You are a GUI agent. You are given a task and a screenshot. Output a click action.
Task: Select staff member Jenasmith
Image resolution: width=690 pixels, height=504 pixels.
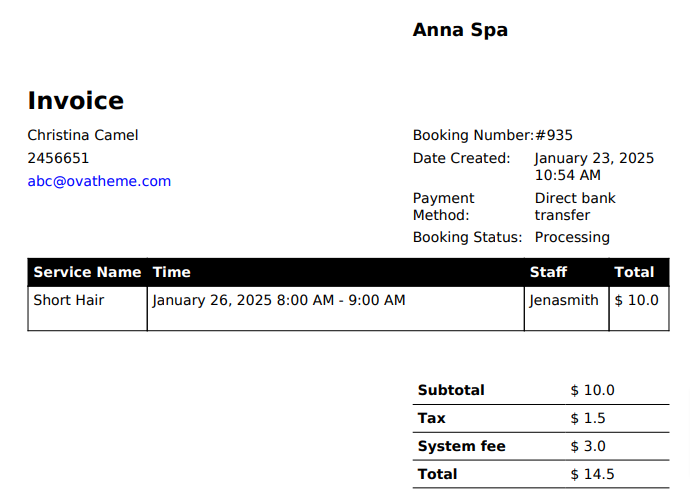[564, 300]
